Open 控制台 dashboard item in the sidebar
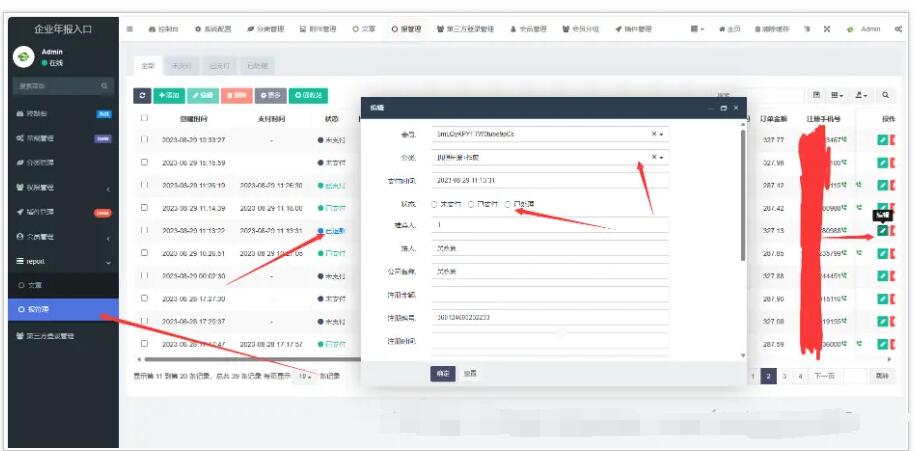The image size is (918, 451). 63,114
